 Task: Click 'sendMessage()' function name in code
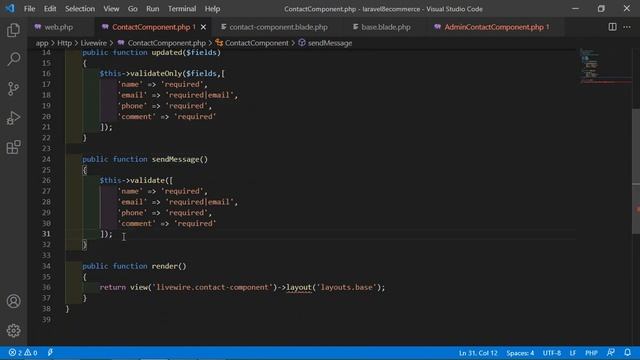(180, 159)
